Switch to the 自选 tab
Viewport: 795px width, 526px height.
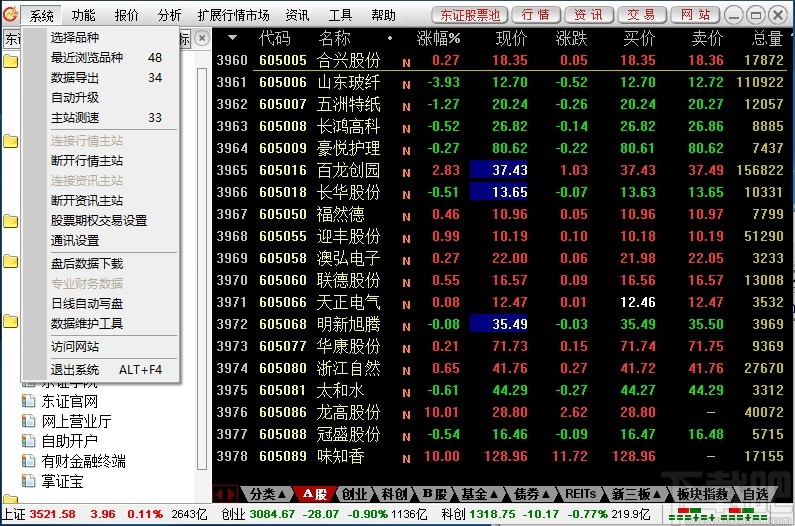pyautogui.click(x=755, y=494)
